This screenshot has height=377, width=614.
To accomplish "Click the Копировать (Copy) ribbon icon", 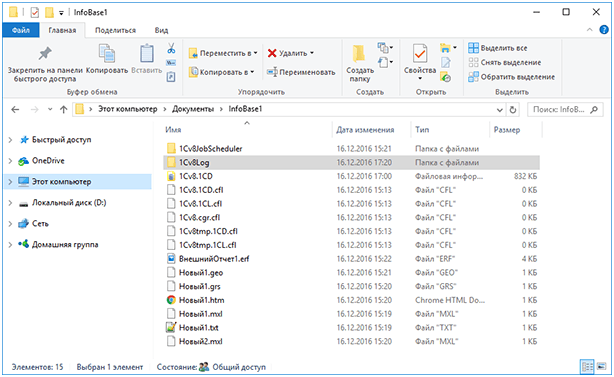I will (107, 54).
